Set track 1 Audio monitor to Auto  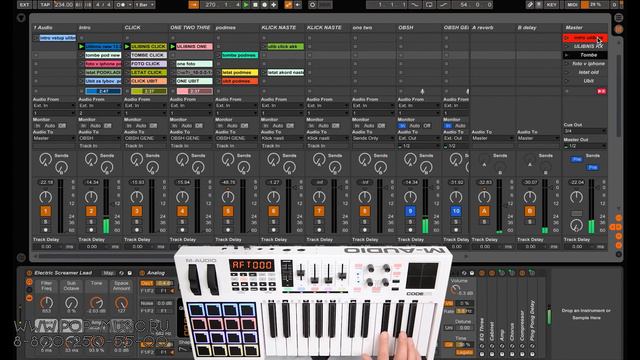pos(50,126)
